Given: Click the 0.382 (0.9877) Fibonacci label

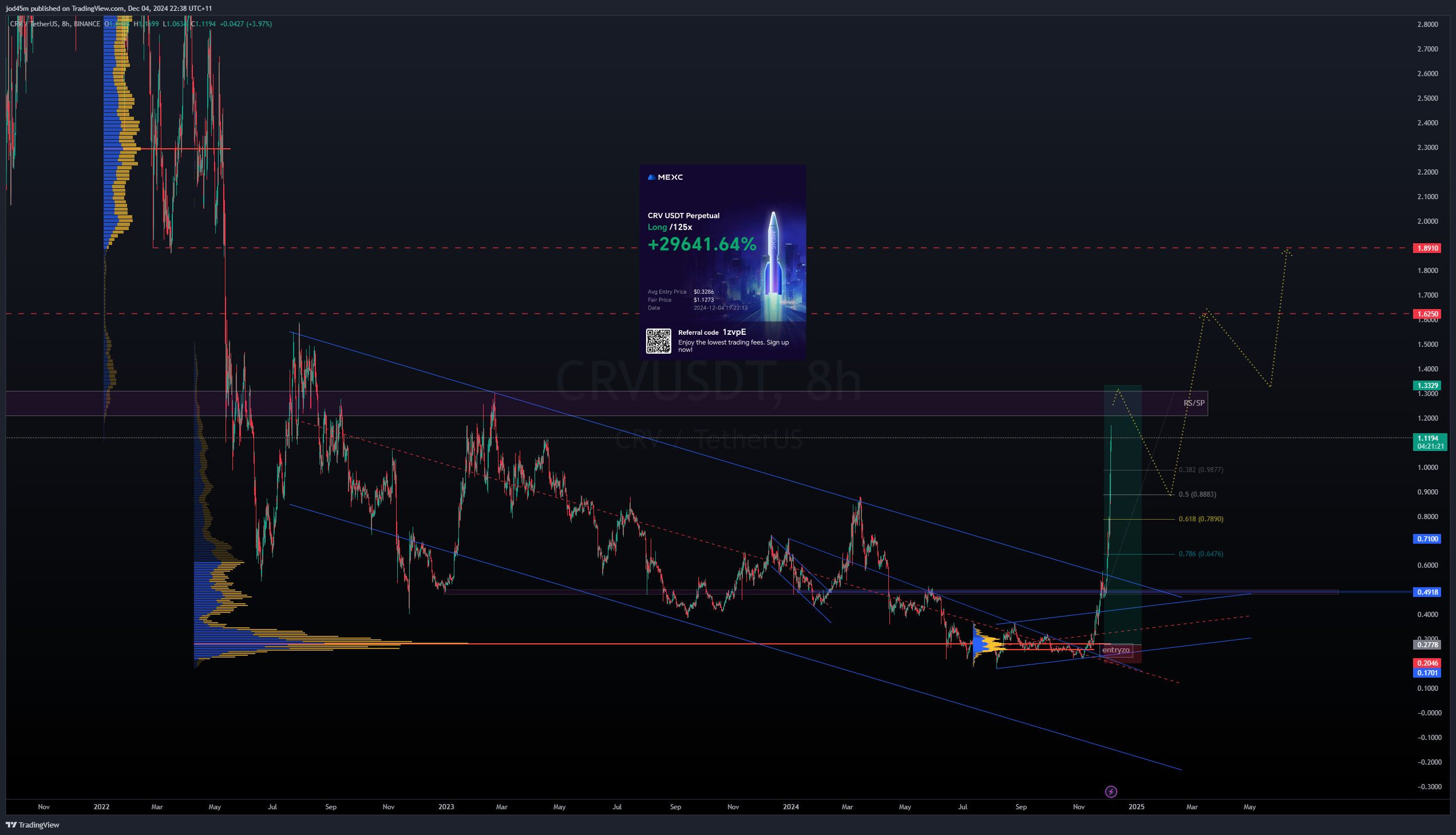Looking at the screenshot, I should click(x=1201, y=470).
